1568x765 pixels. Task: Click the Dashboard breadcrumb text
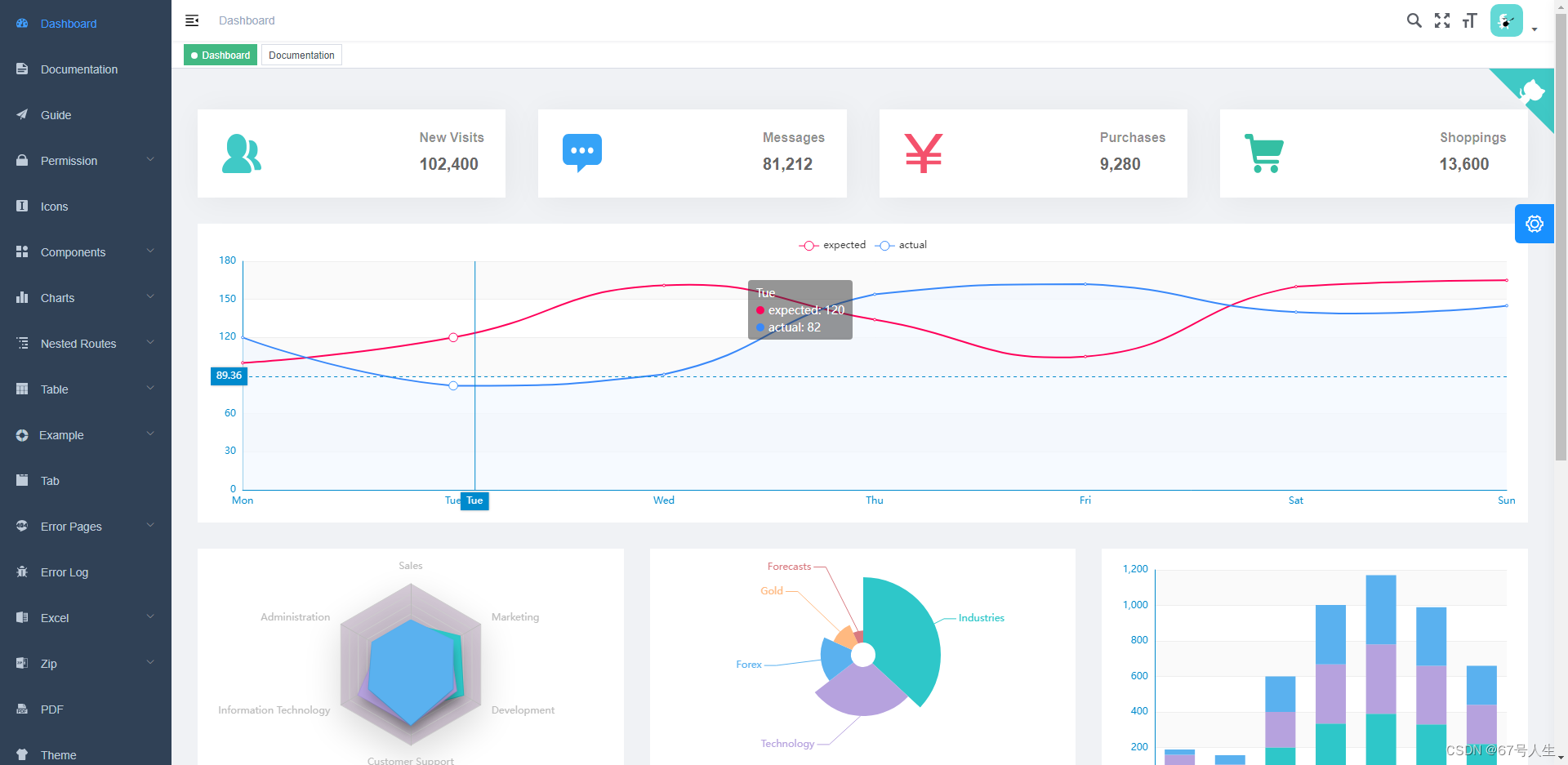247,20
